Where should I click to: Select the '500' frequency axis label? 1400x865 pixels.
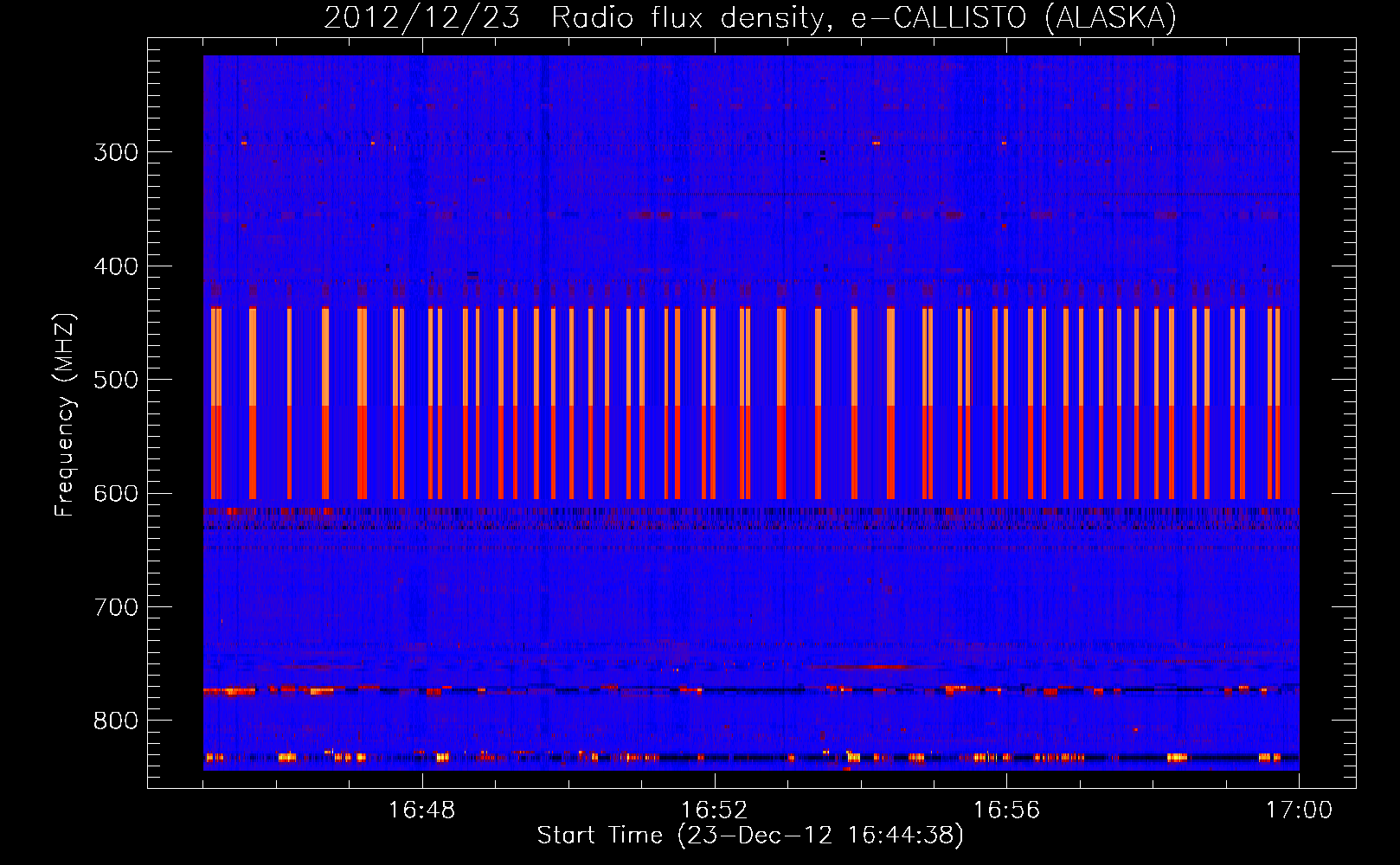pyautogui.click(x=116, y=380)
